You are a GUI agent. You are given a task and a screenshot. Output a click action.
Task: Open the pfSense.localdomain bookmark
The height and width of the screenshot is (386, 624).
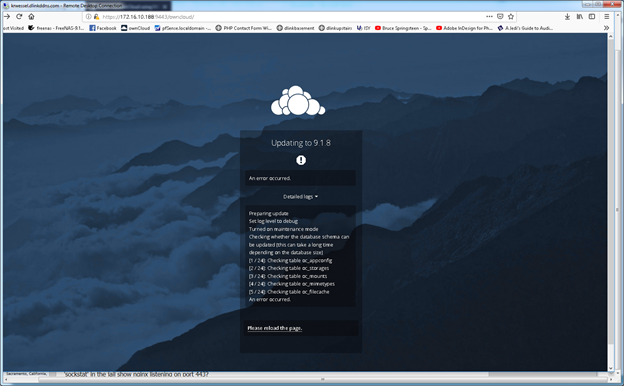coord(183,28)
